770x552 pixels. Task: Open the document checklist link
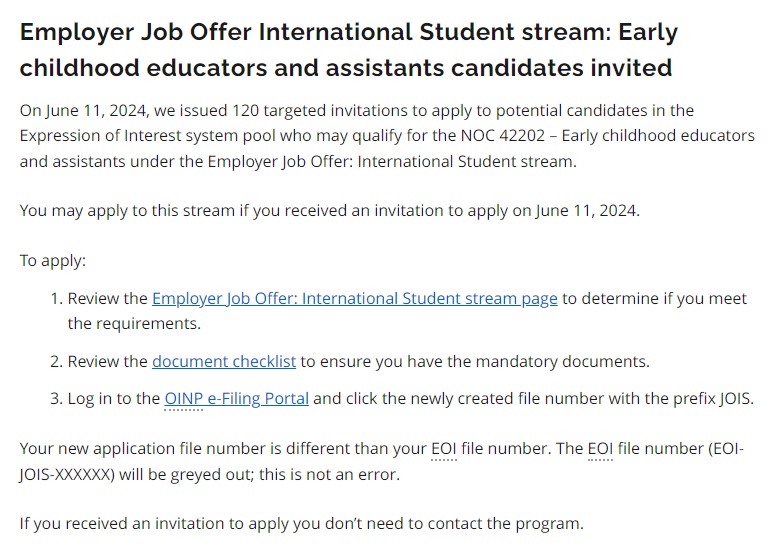coord(224,361)
